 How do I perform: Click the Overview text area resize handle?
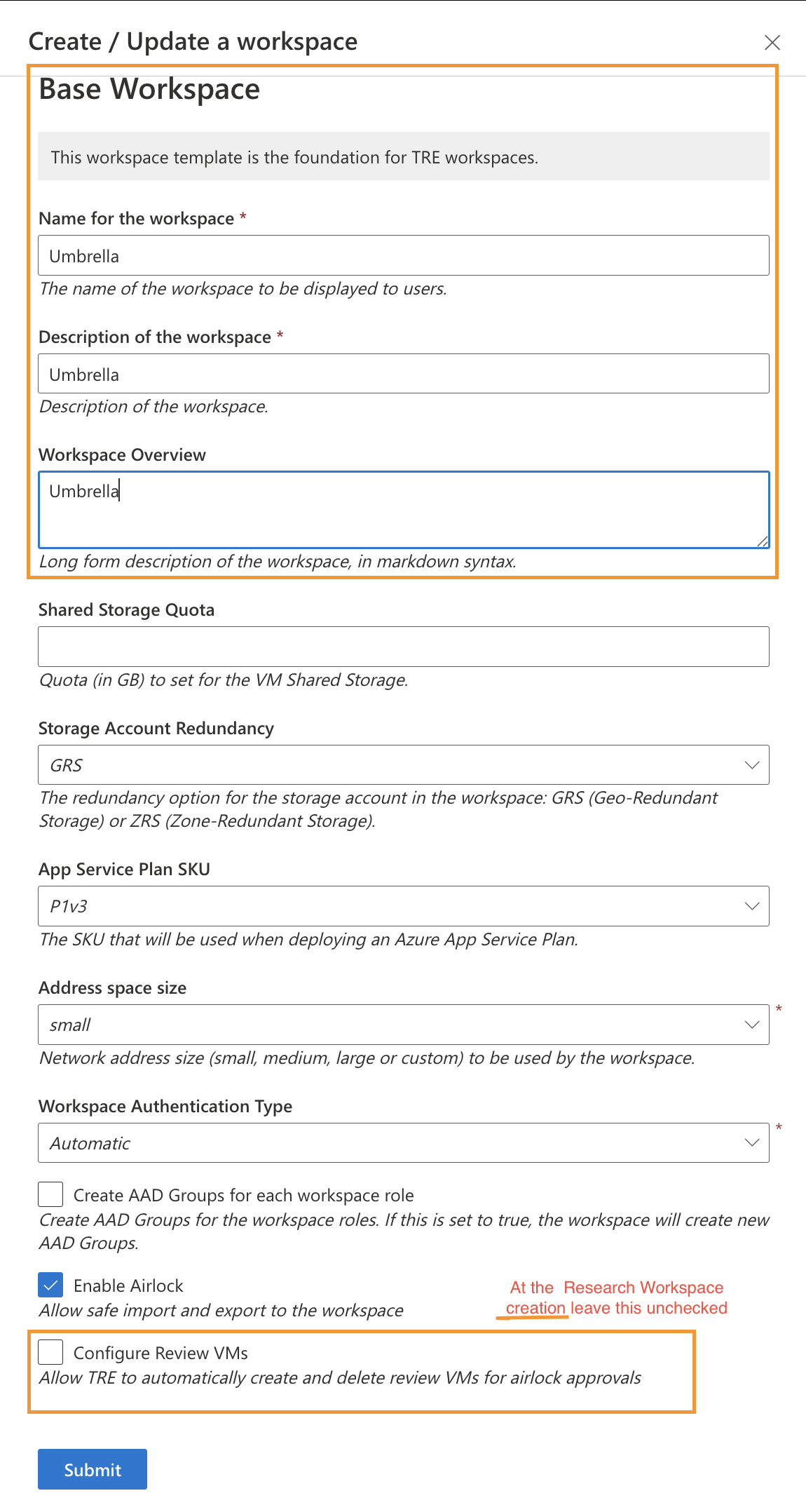[763, 541]
